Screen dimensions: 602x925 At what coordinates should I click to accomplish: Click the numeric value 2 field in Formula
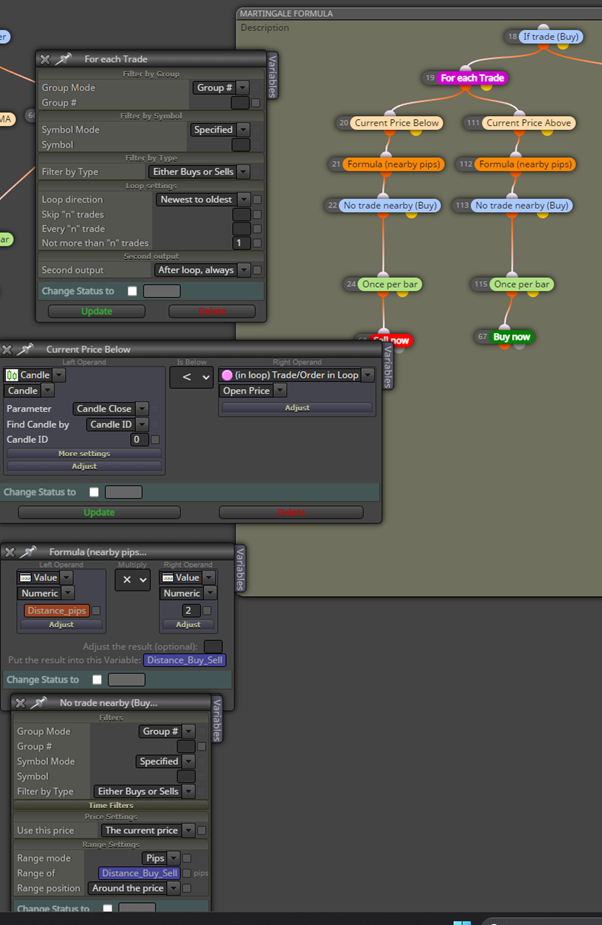[191, 611]
